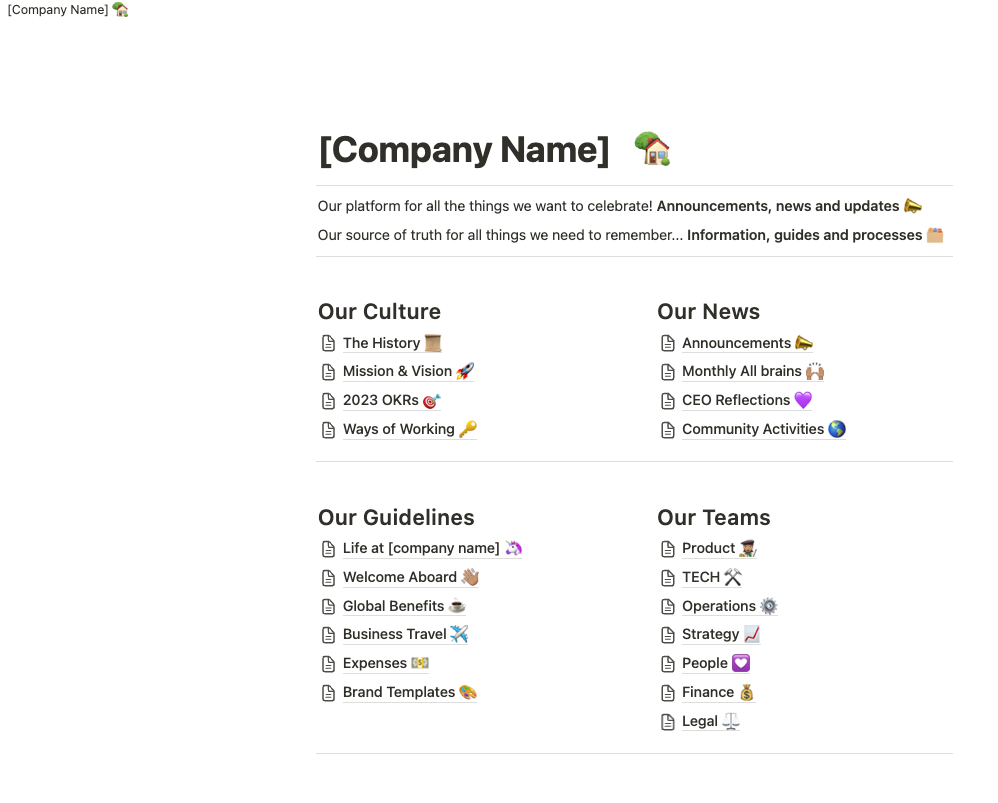The image size is (998, 803).
Task: Click the house emoji beside Company Name title
Action: pos(652,150)
